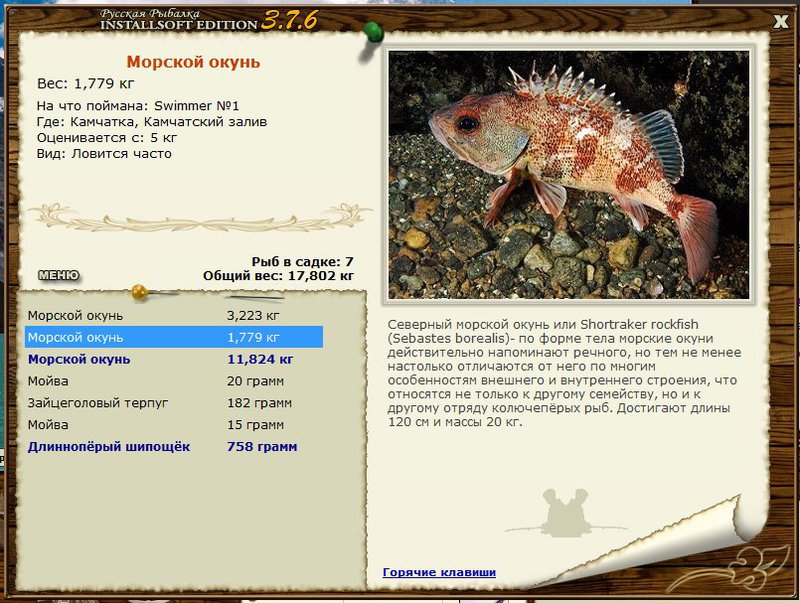Select Мойва 20 грамм row
This screenshot has height=603, width=800.
click(174, 381)
